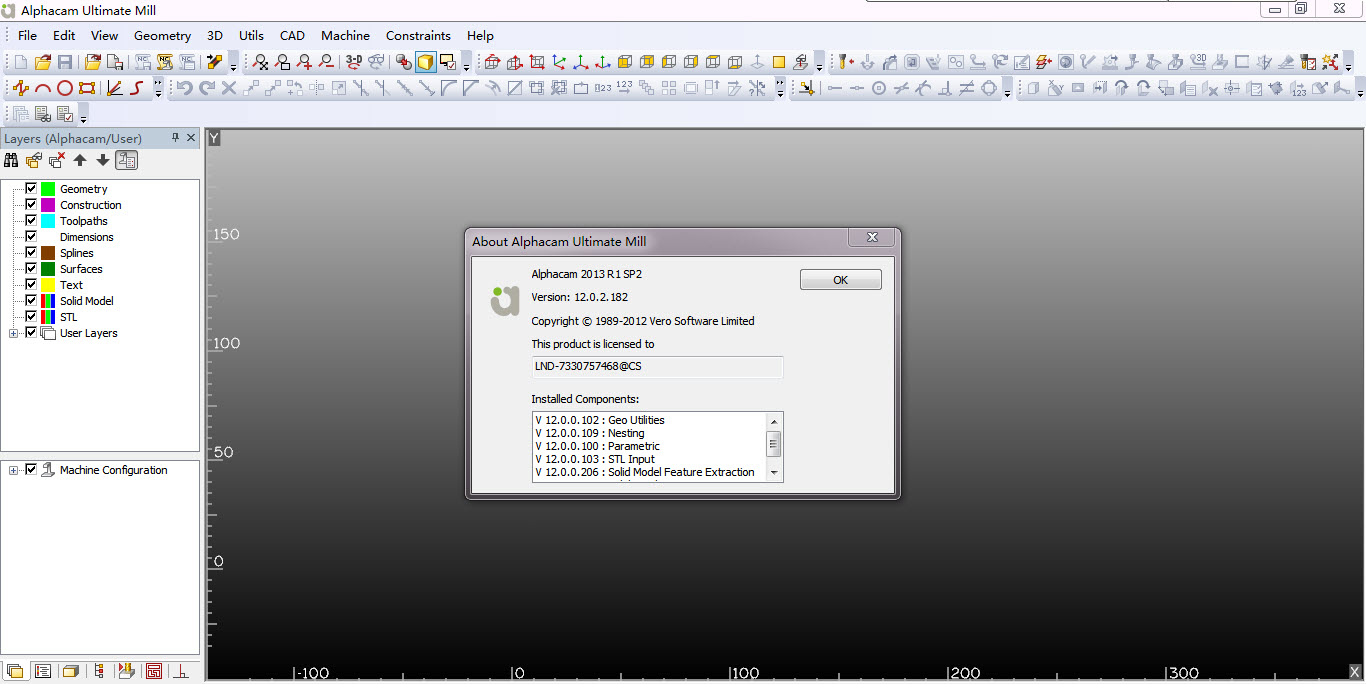The width and height of the screenshot is (1366, 684).
Task: Click the Installed Components scrollbar down arrow
Action: pyautogui.click(x=773, y=473)
